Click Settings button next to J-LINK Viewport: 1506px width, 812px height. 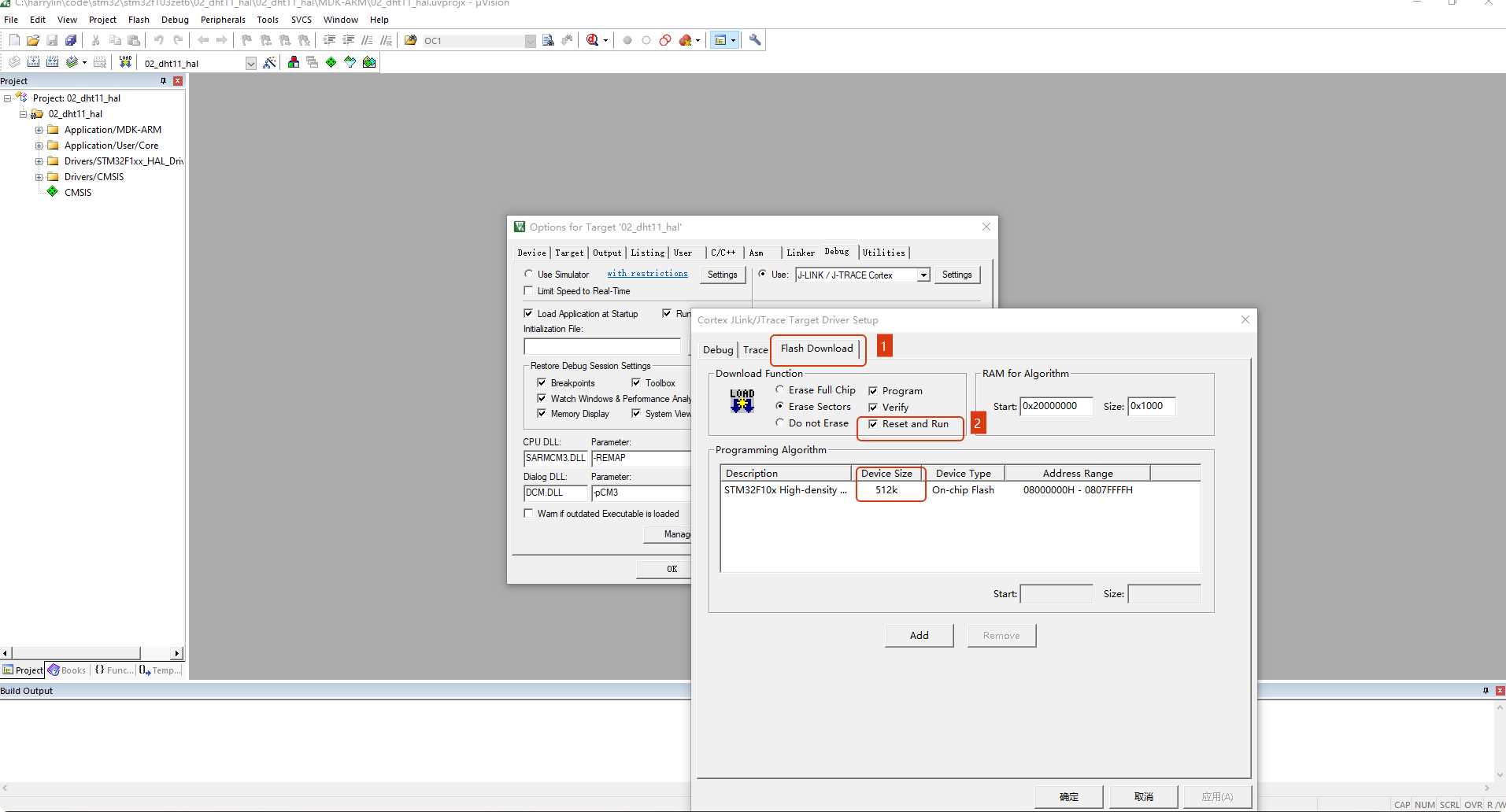click(957, 275)
